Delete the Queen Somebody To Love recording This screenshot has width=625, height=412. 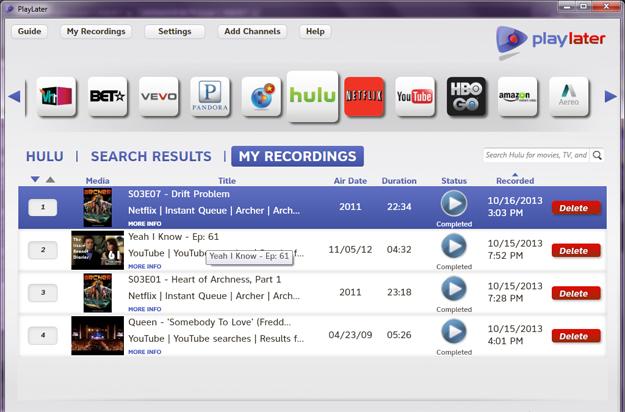tap(576, 336)
